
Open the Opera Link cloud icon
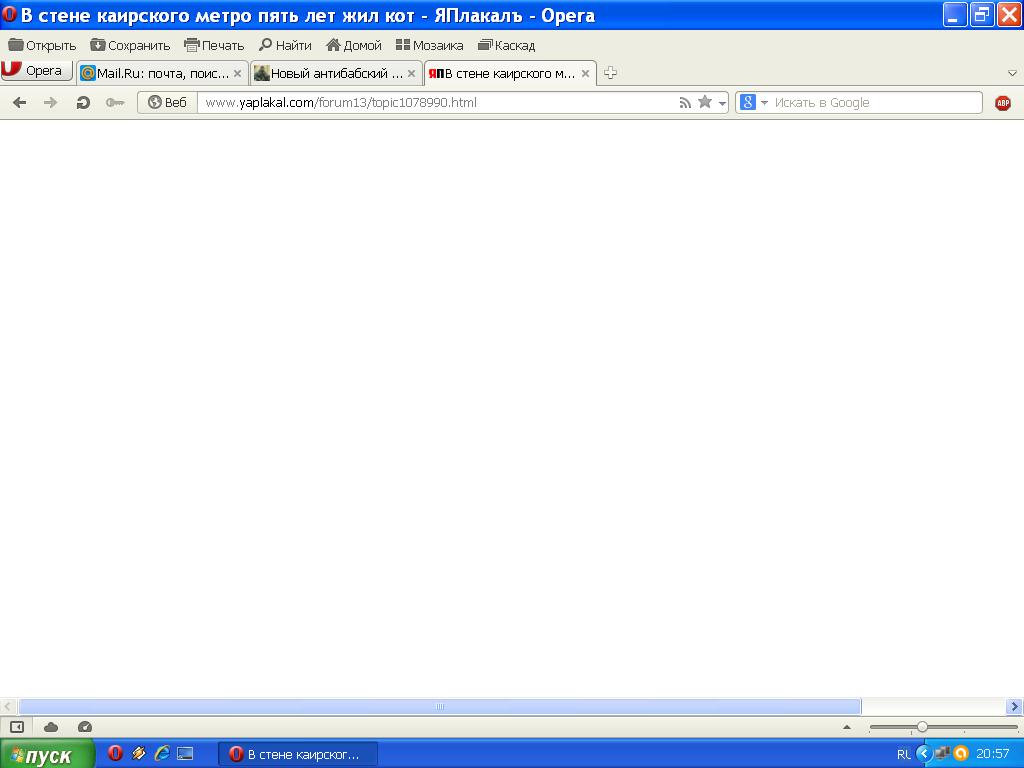(x=51, y=727)
